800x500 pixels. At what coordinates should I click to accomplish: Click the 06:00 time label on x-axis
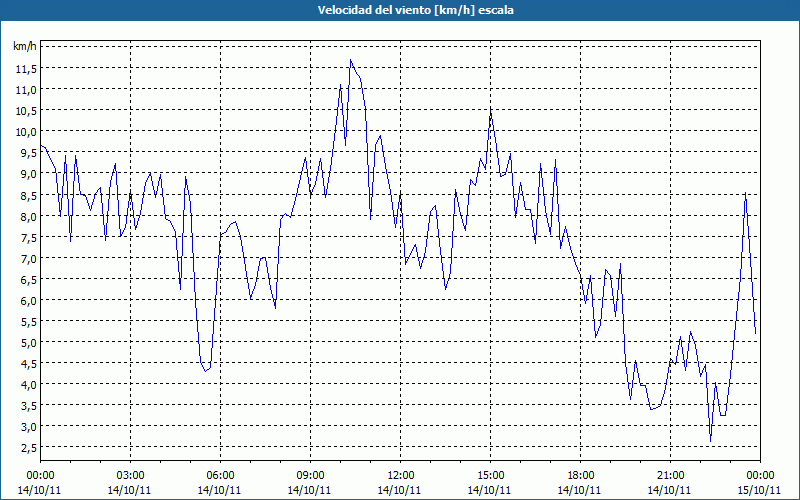(220, 476)
